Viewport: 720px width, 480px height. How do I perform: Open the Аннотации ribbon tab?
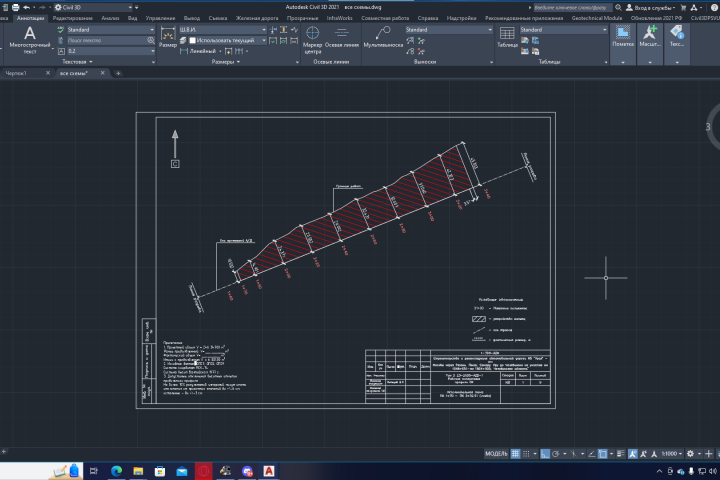click(30, 18)
